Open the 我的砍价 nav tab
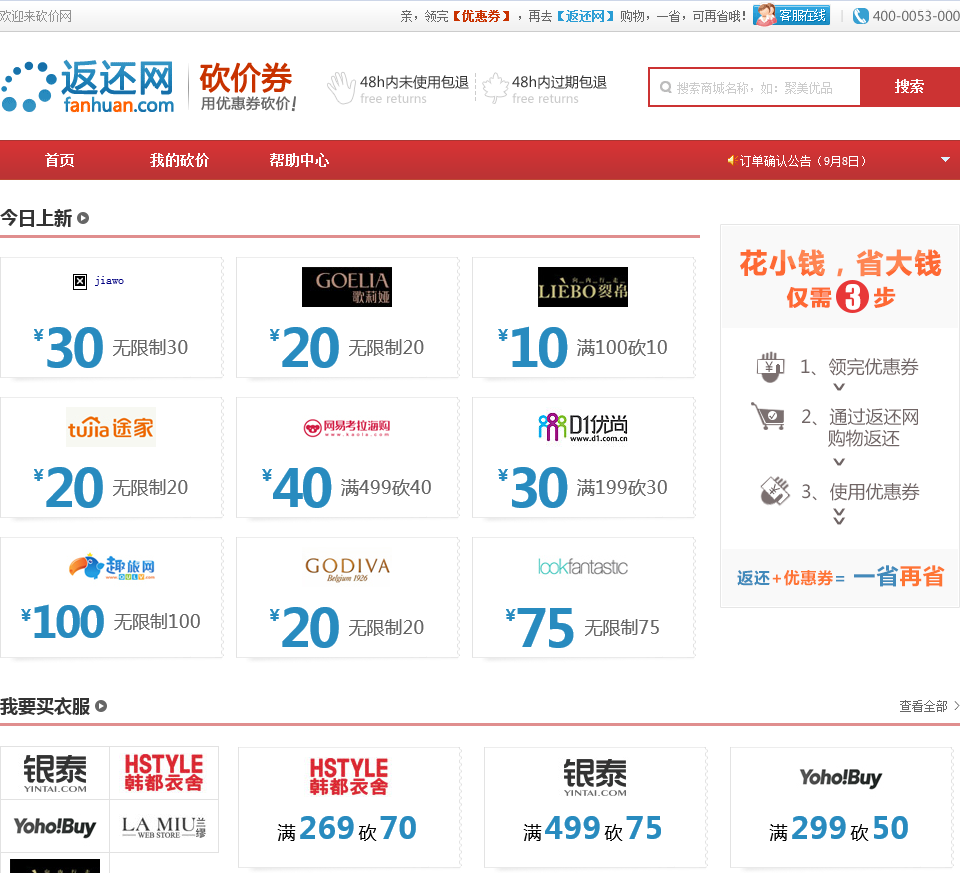Screen dimensions: 960x873 pyautogui.click(x=179, y=160)
